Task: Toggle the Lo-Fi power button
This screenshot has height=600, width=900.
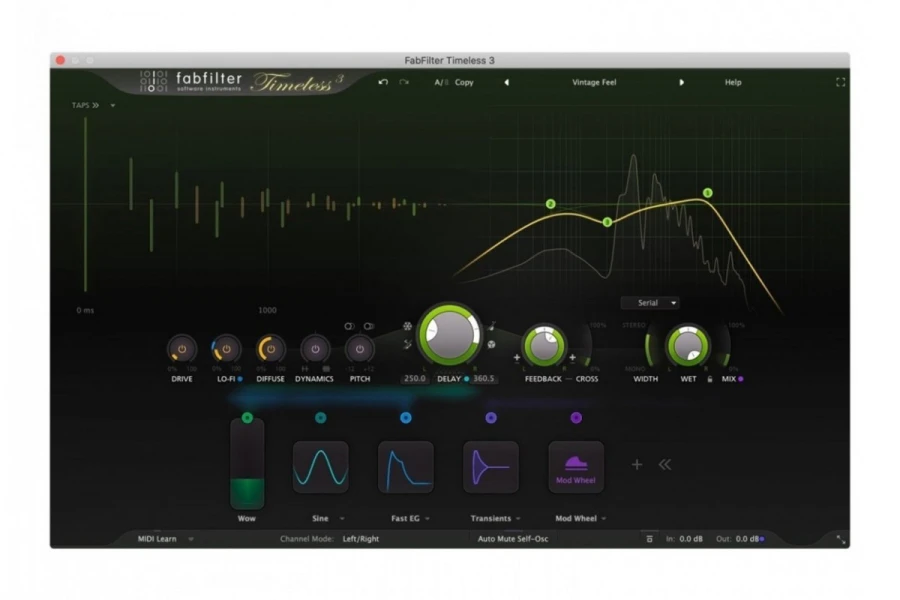Action: (226, 349)
